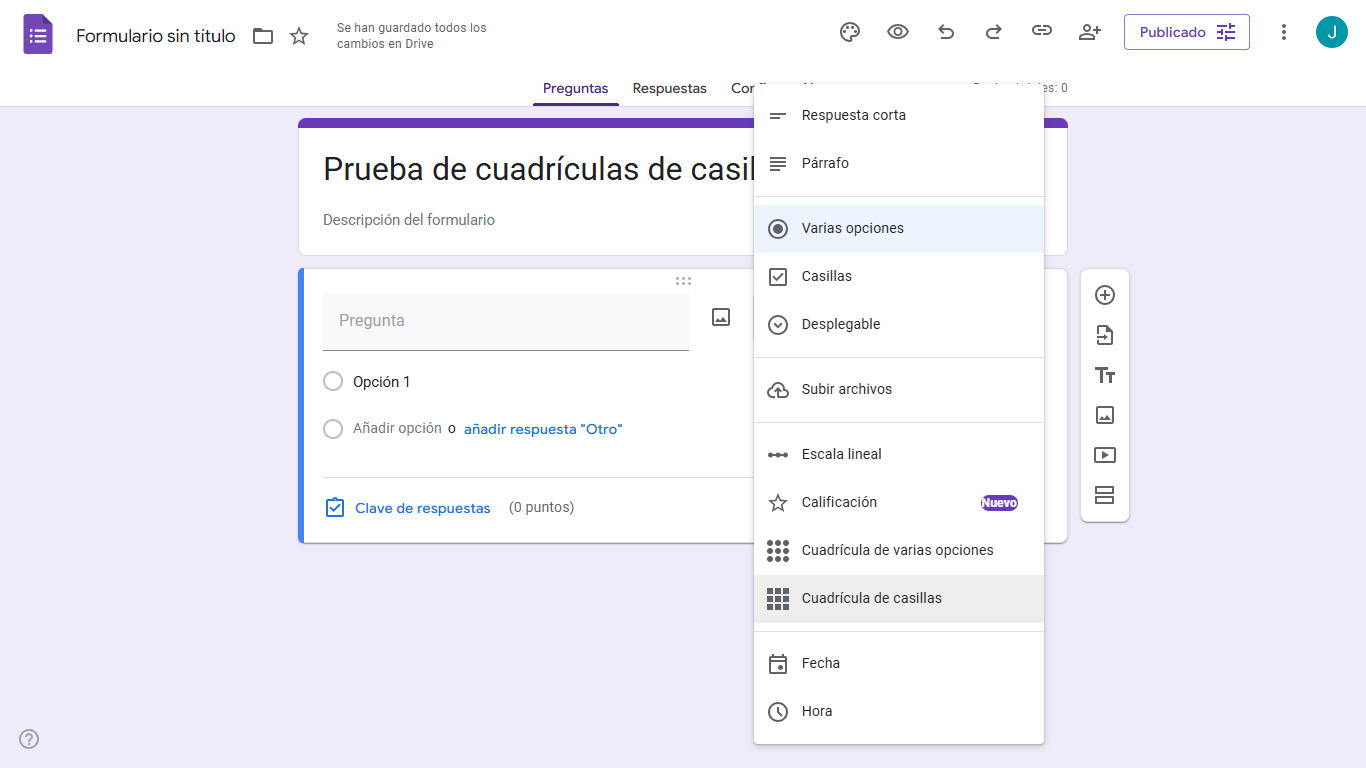The image size is (1366, 768).
Task: Click the undo arrow icon
Action: pos(946,32)
